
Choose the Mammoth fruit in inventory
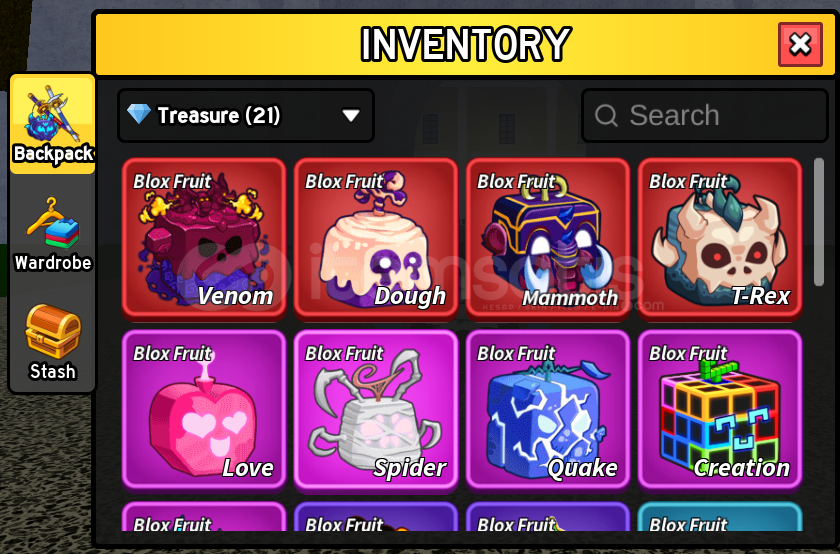click(548, 238)
